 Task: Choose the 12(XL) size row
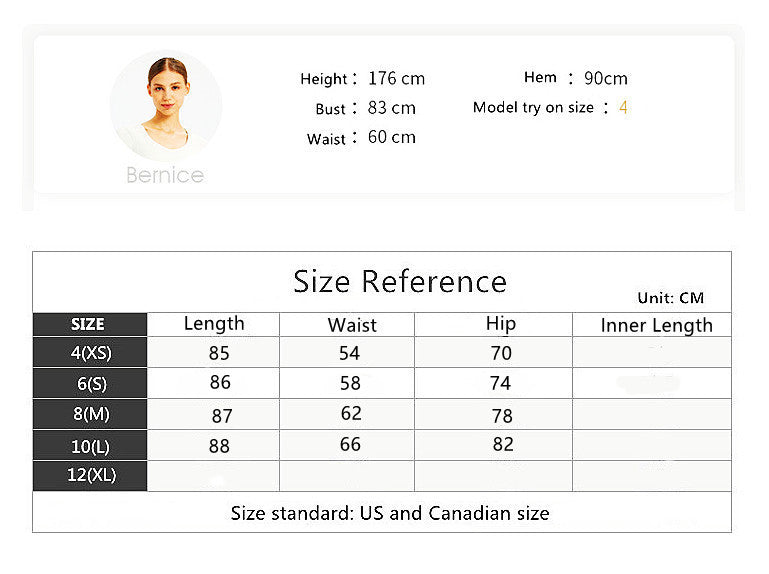click(x=90, y=475)
